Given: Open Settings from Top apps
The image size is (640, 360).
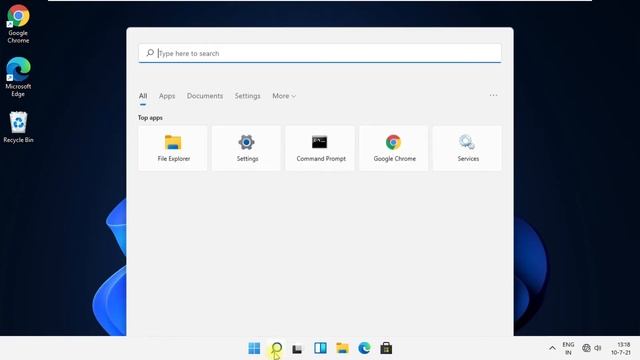Looking at the screenshot, I should pos(247,148).
